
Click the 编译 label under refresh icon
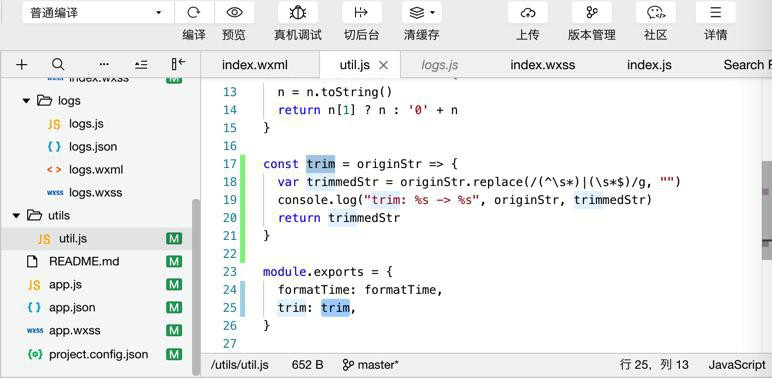(x=194, y=35)
